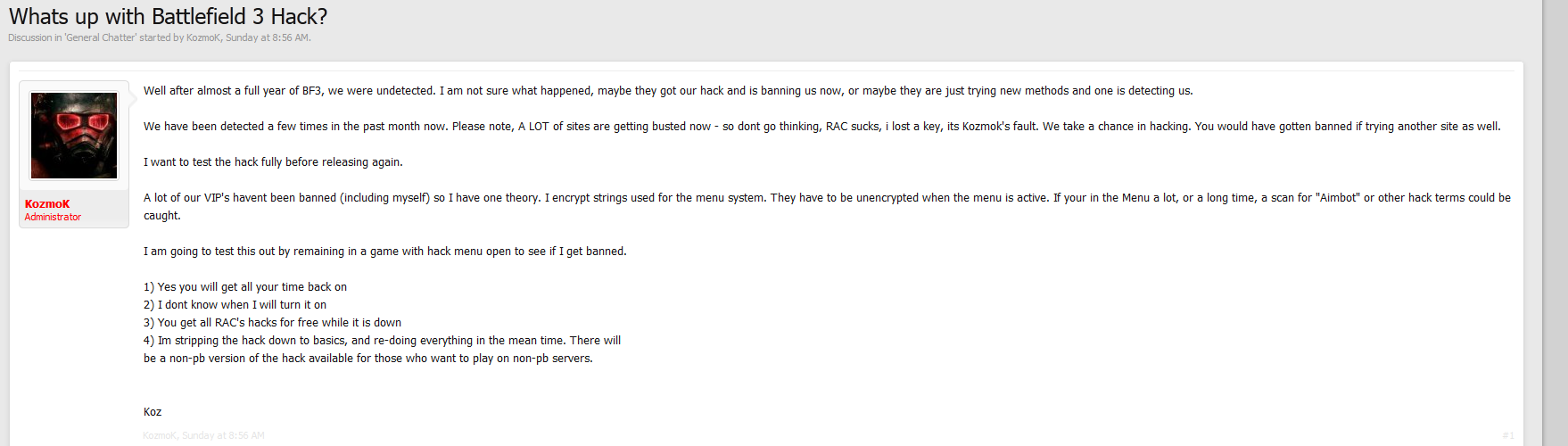Click paragraph starting 'A lot of our VIP's'
Screen dimensions: 1568x446
[x=826, y=198]
